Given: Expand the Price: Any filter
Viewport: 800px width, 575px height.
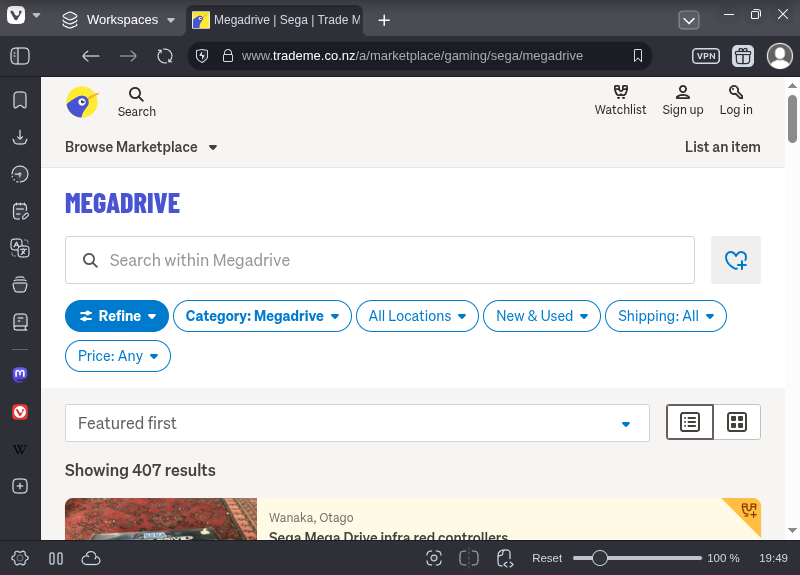Looking at the screenshot, I should pyautogui.click(x=118, y=356).
